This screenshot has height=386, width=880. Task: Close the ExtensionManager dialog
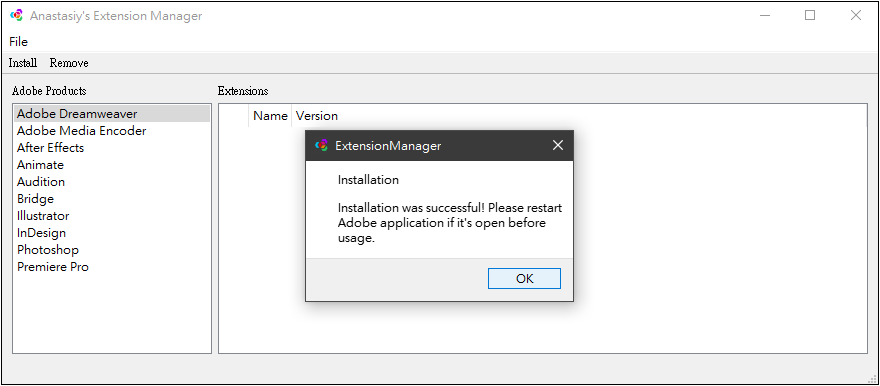coord(557,145)
